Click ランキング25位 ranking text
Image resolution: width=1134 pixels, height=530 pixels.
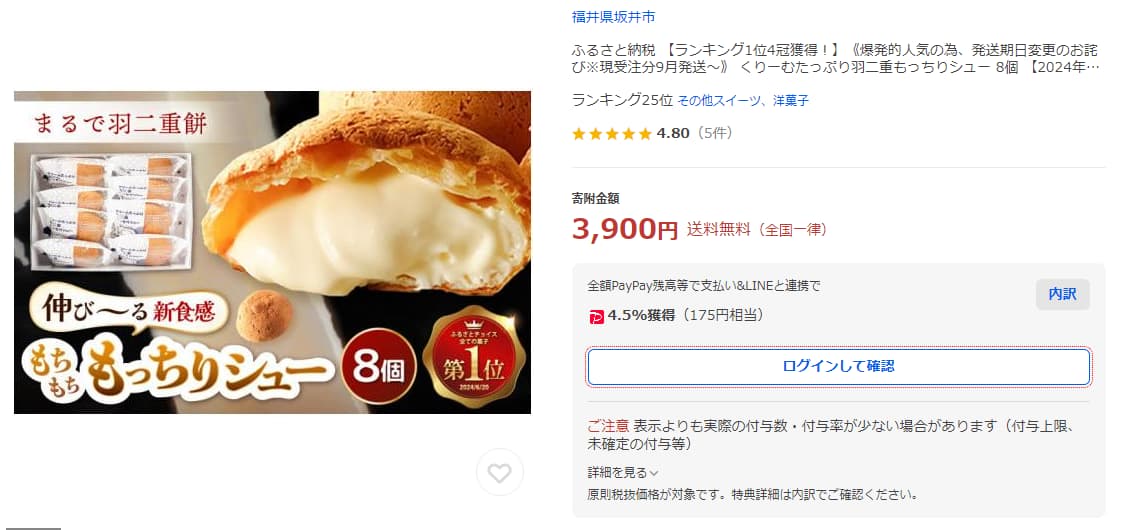tap(622, 101)
